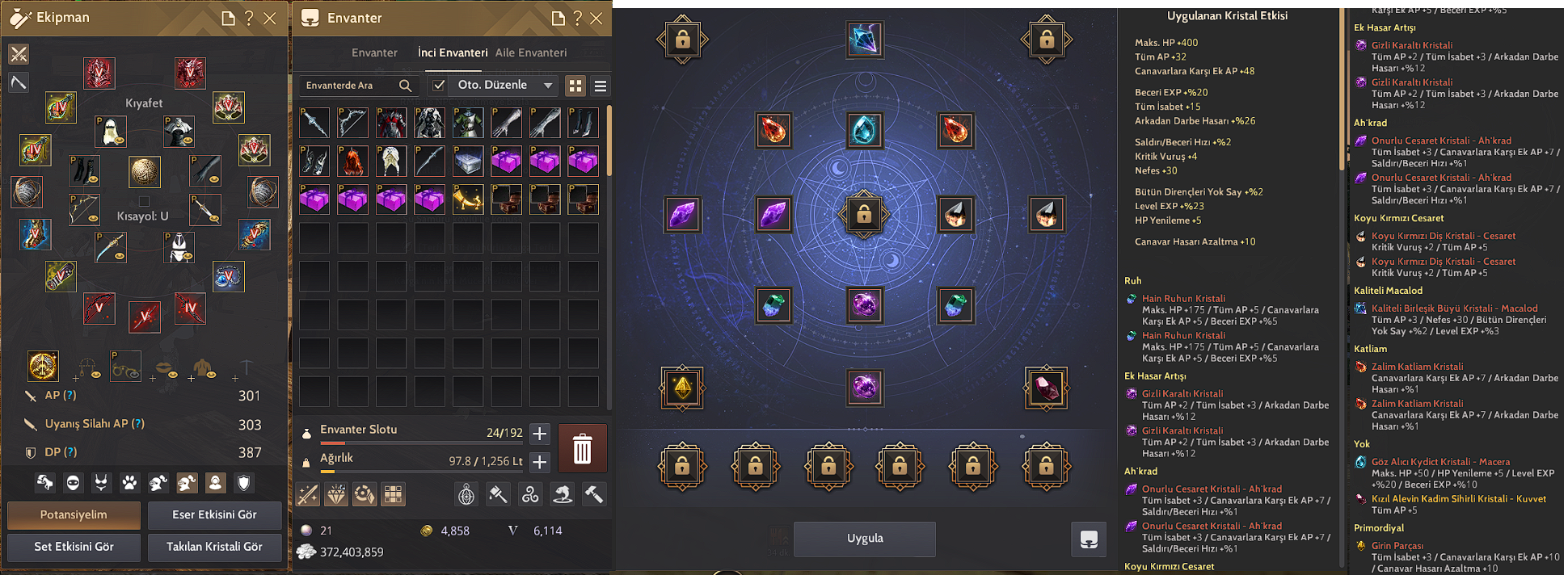
Task: Click the crossed swords icon in Ekipman
Action: (19, 54)
